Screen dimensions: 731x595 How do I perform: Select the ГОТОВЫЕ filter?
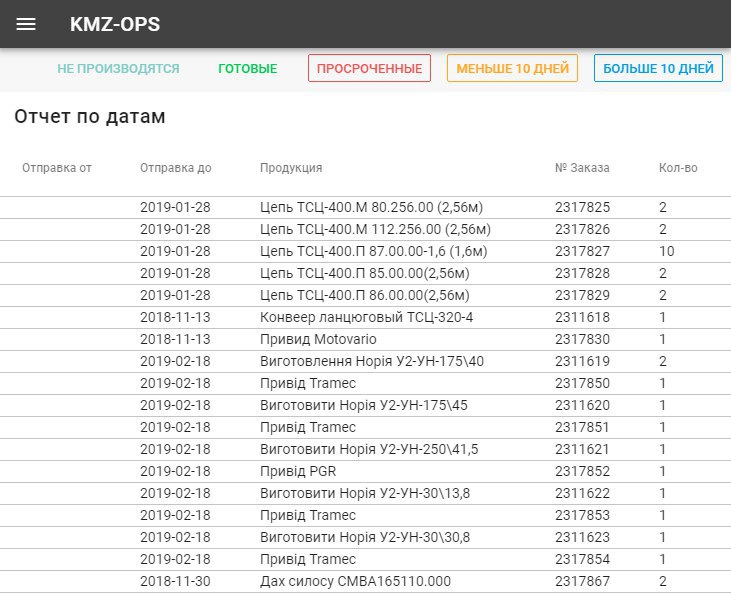[x=248, y=69]
